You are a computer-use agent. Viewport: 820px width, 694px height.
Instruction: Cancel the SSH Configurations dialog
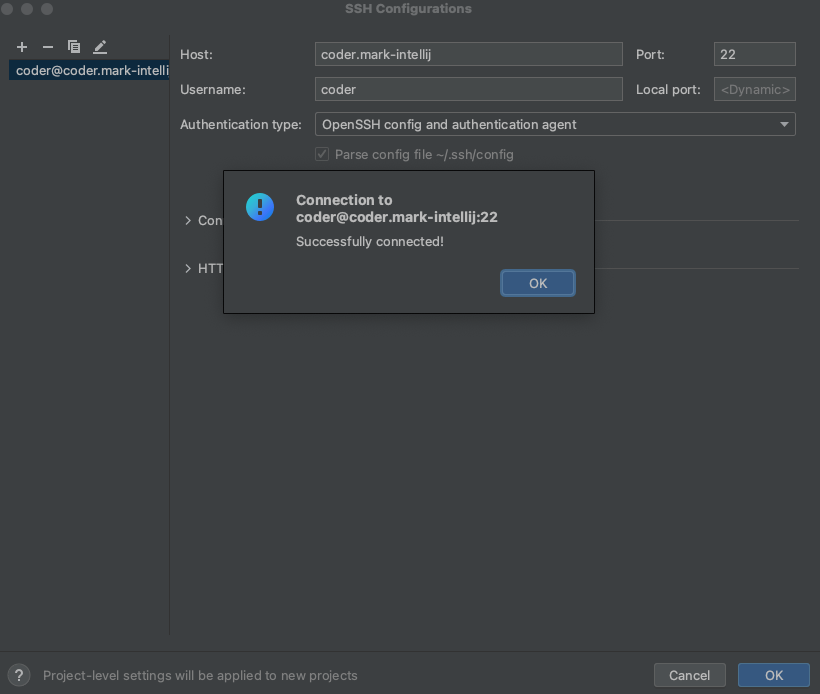click(x=689, y=675)
